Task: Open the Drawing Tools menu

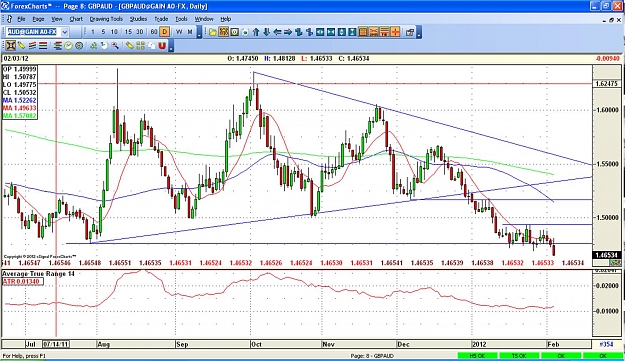Action: click(106, 19)
